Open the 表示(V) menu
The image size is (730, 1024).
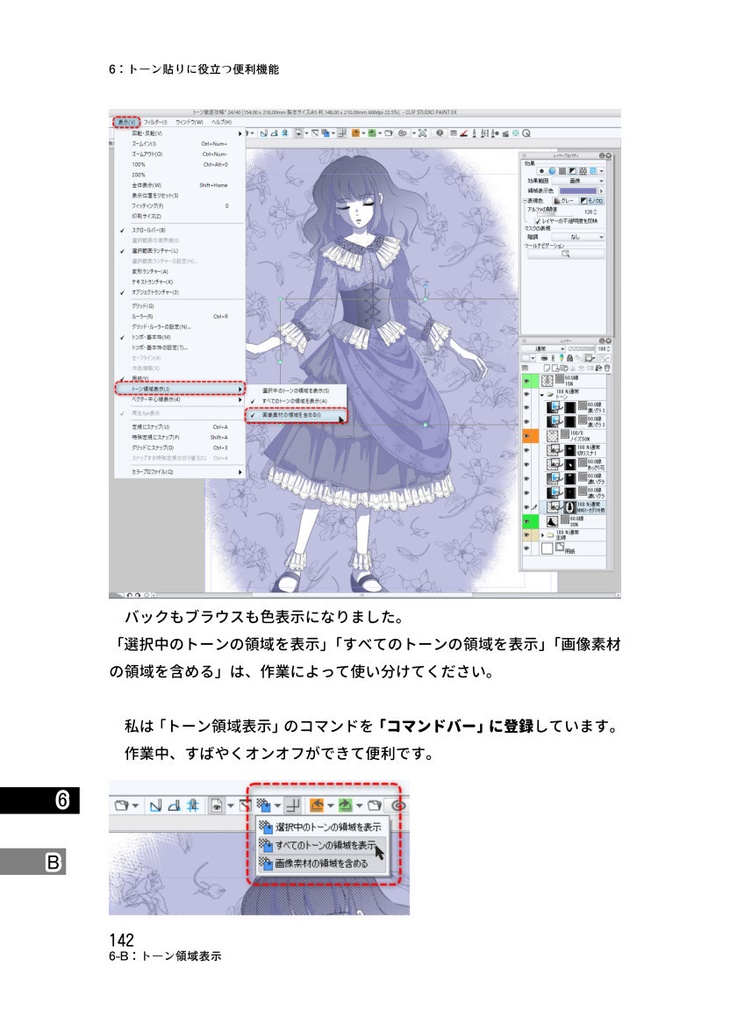click(x=125, y=122)
